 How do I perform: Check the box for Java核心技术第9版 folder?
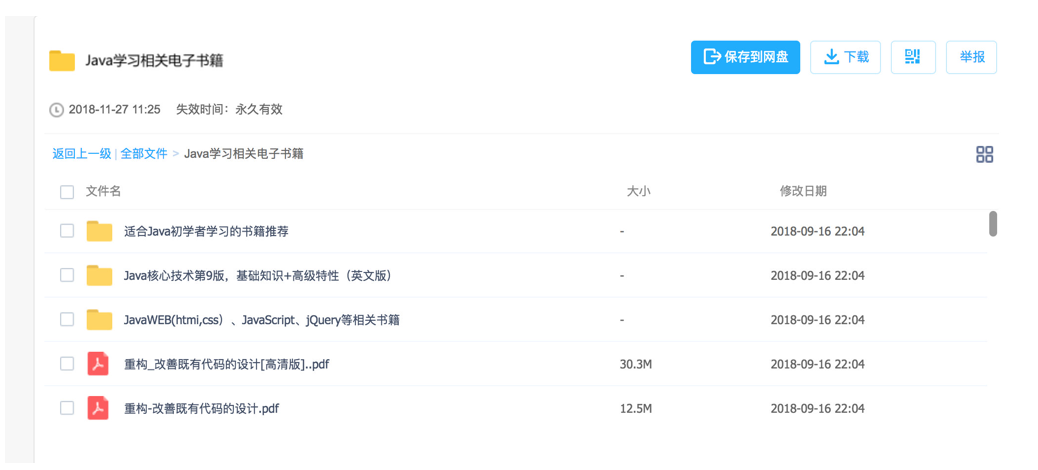(x=67, y=275)
